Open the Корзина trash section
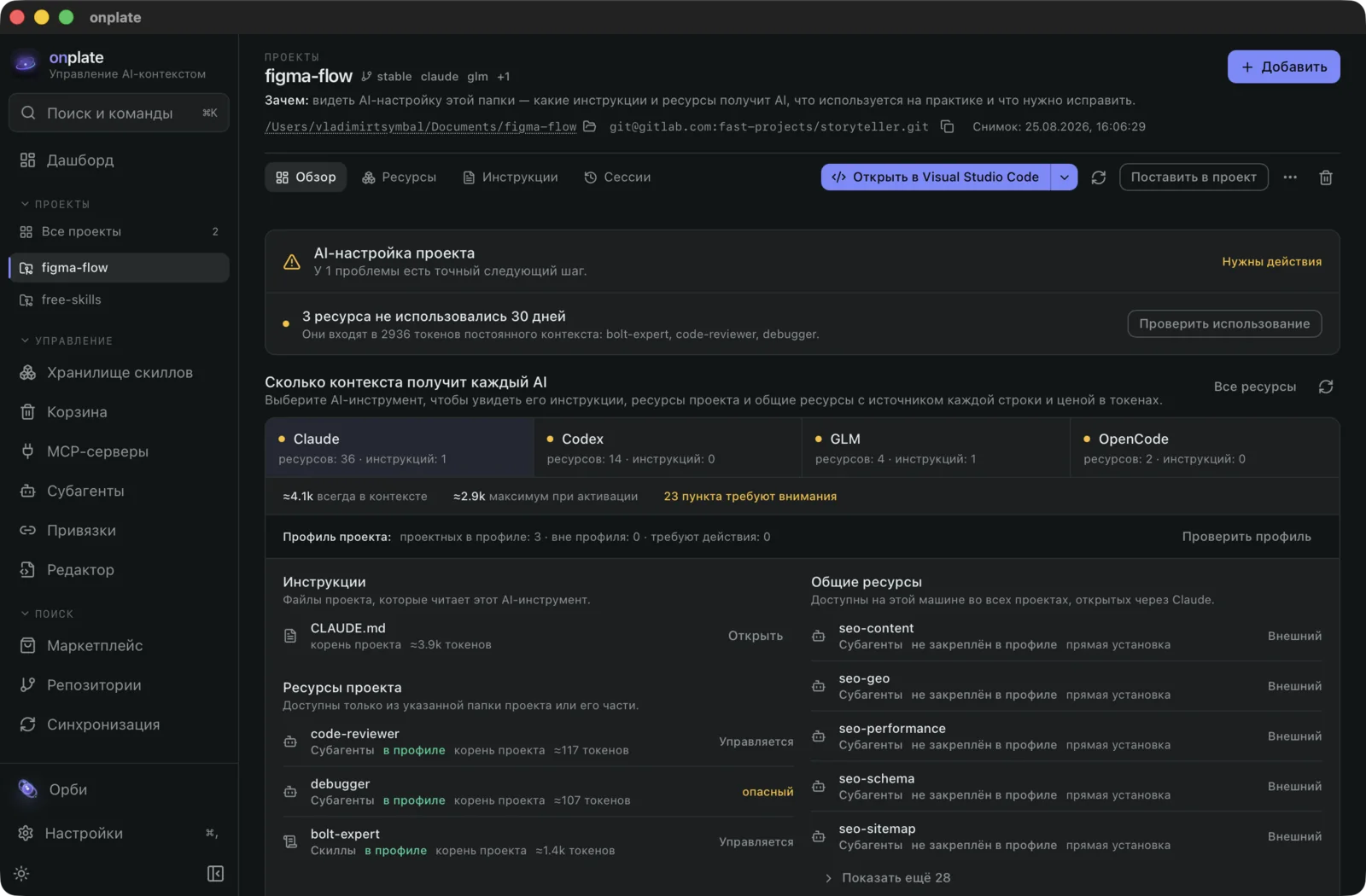The image size is (1366, 896). tap(119, 412)
